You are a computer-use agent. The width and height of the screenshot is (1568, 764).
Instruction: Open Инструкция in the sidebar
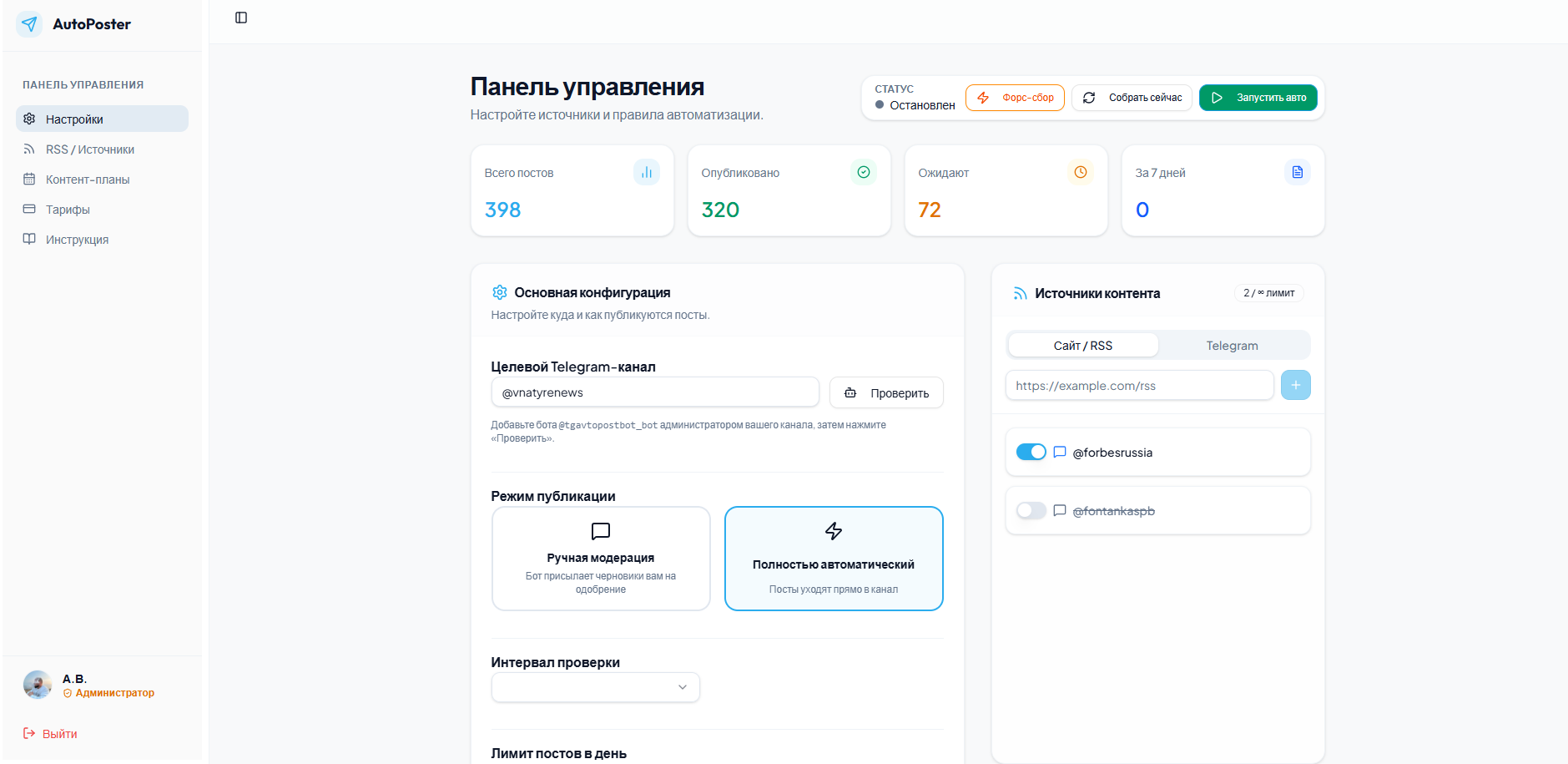tap(102, 240)
